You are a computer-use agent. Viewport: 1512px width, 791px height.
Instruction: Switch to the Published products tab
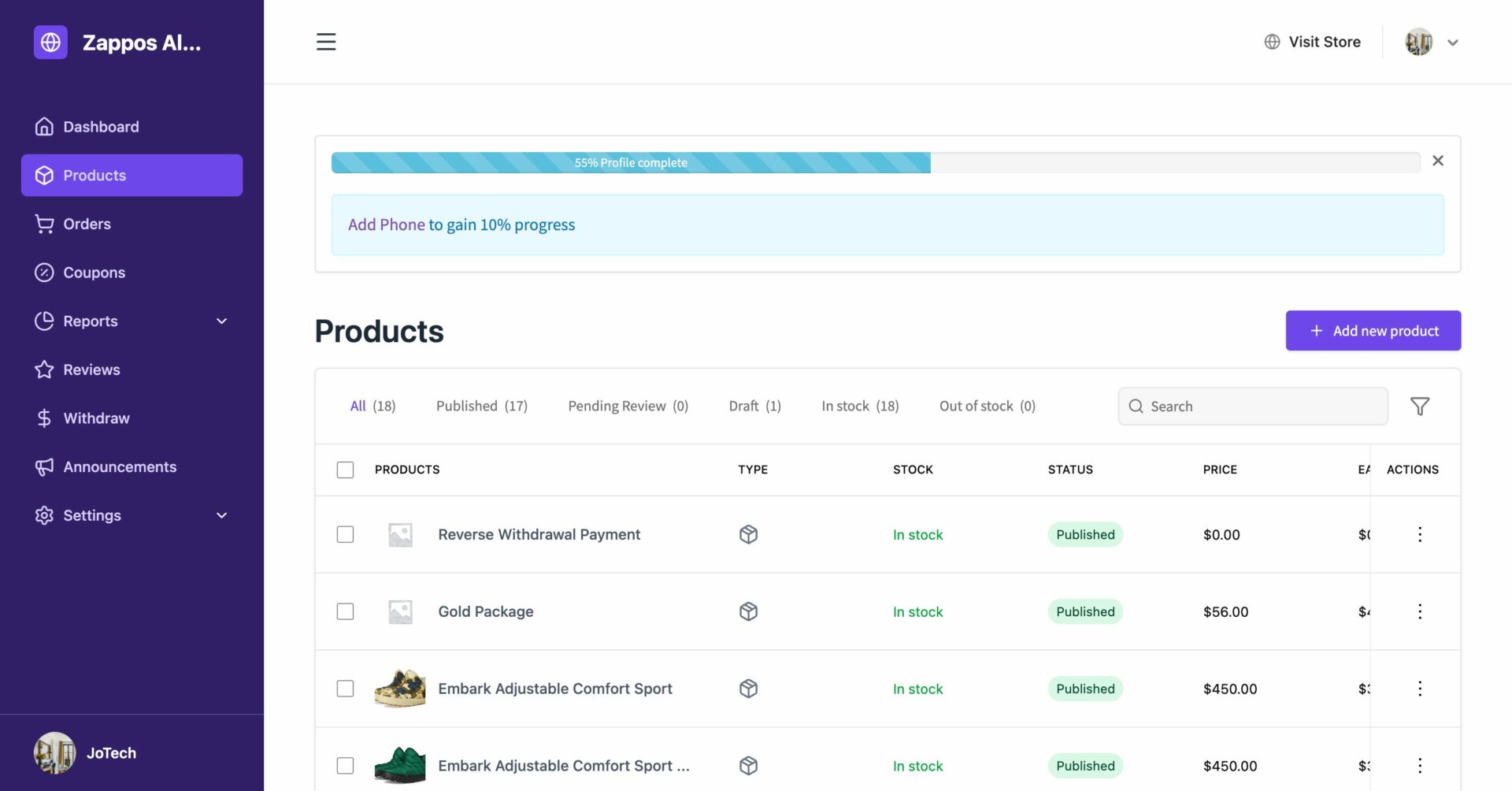tap(466, 406)
